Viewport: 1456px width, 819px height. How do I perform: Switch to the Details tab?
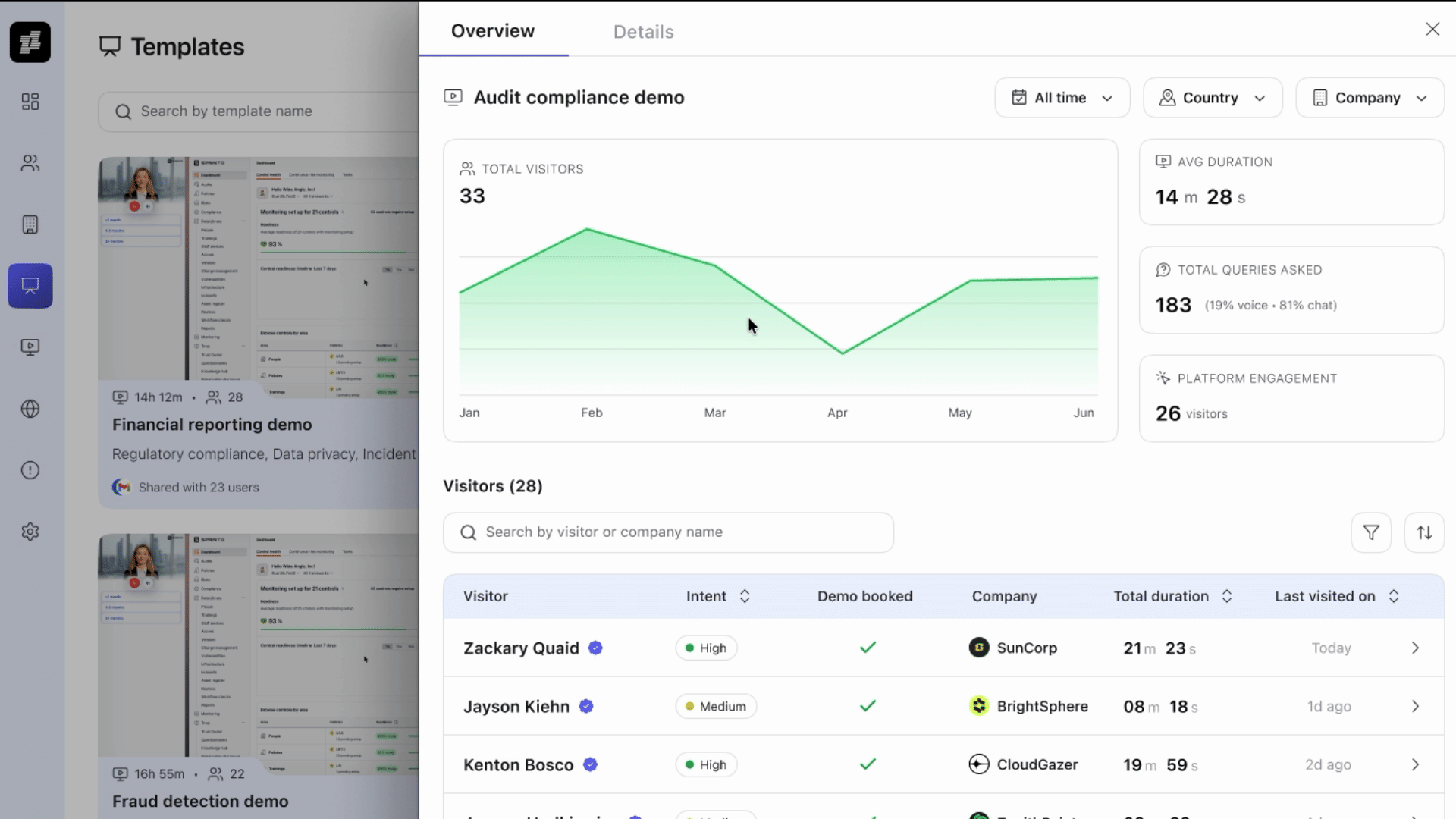point(643,32)
